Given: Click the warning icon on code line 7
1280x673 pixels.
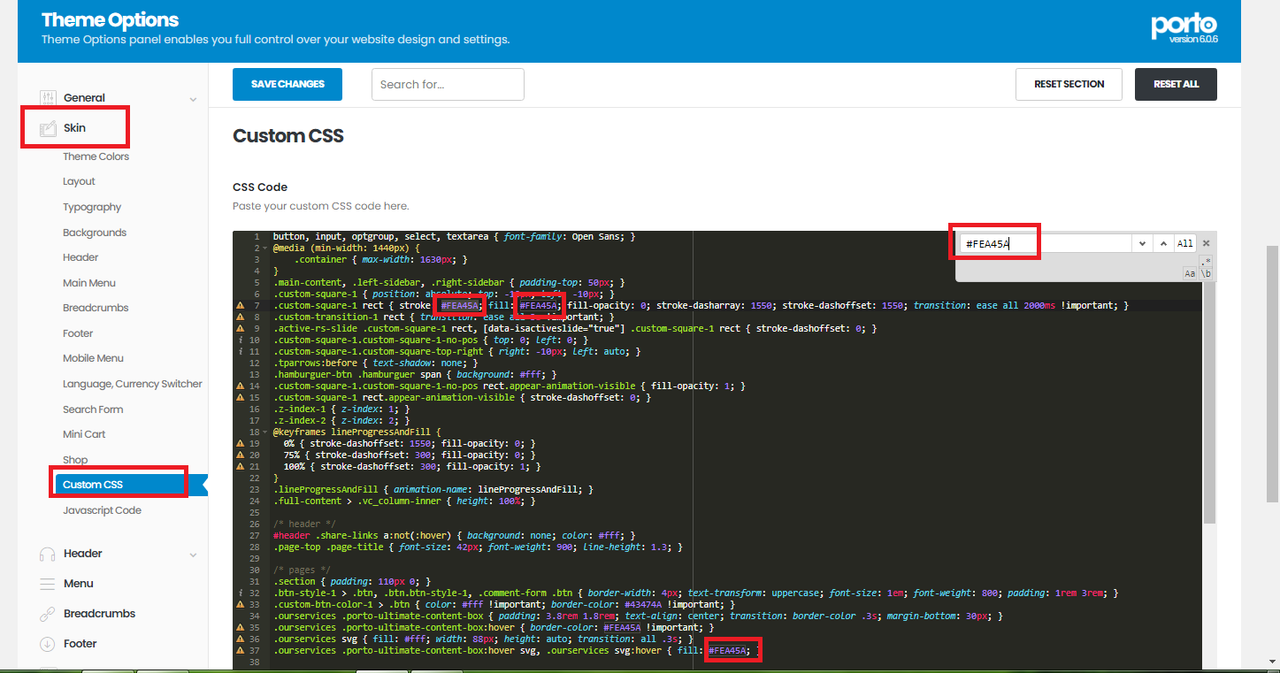Looking at the screenshot, I should pos(240,306).
